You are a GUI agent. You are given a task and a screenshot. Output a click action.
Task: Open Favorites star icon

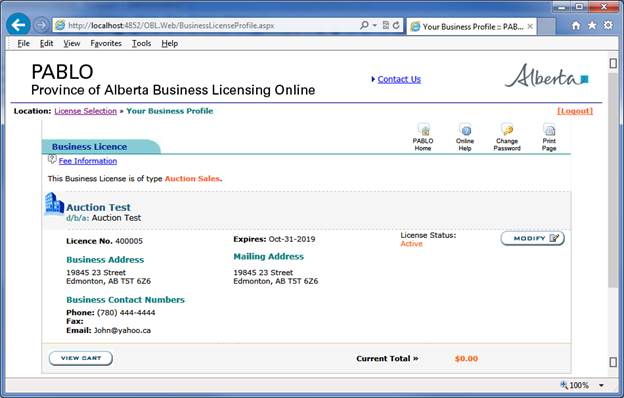[592, 25]
